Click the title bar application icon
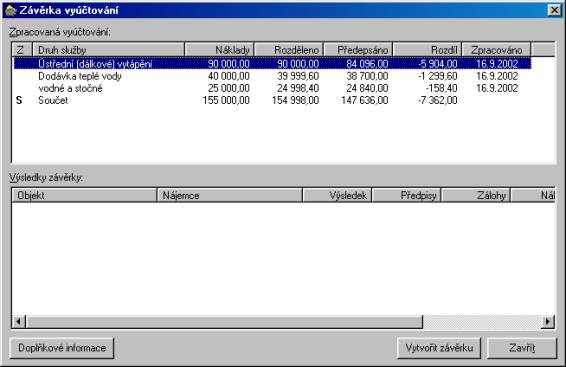Viewport: 566px width, 367px height. point(11,10)
